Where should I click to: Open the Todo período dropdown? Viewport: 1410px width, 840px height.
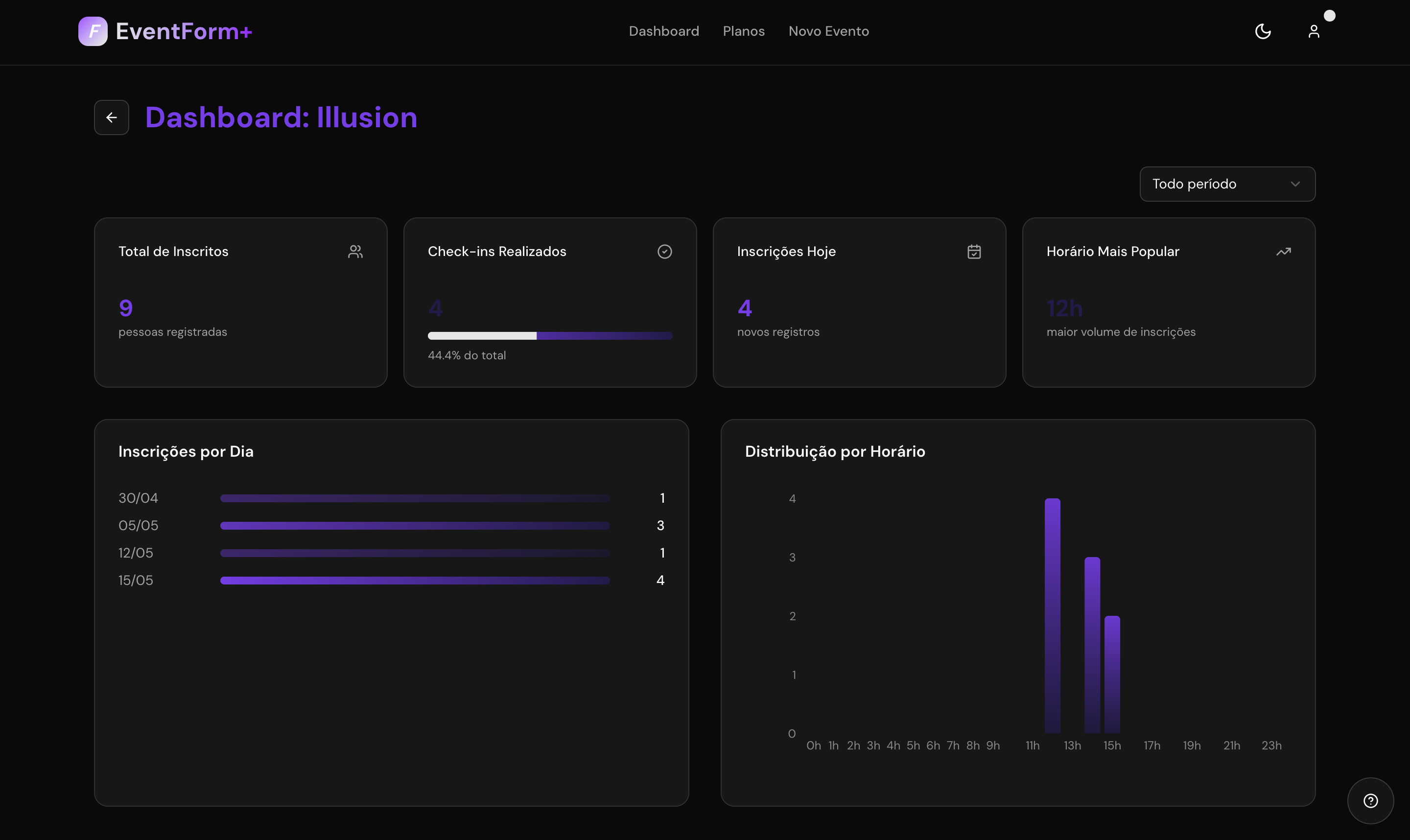pos(1226,184)
